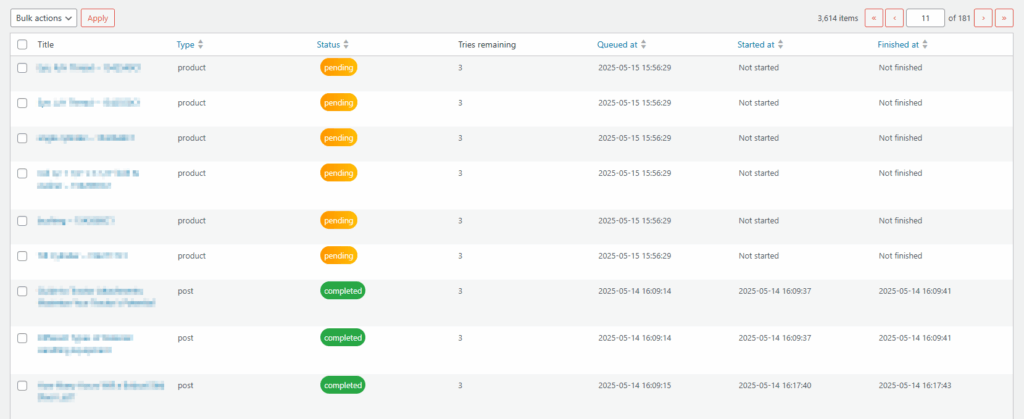The width and height of the screenshot is (1024, 419).
Task: Click the sort arrows beside Queued at
Action: click(x=644, y=45)
